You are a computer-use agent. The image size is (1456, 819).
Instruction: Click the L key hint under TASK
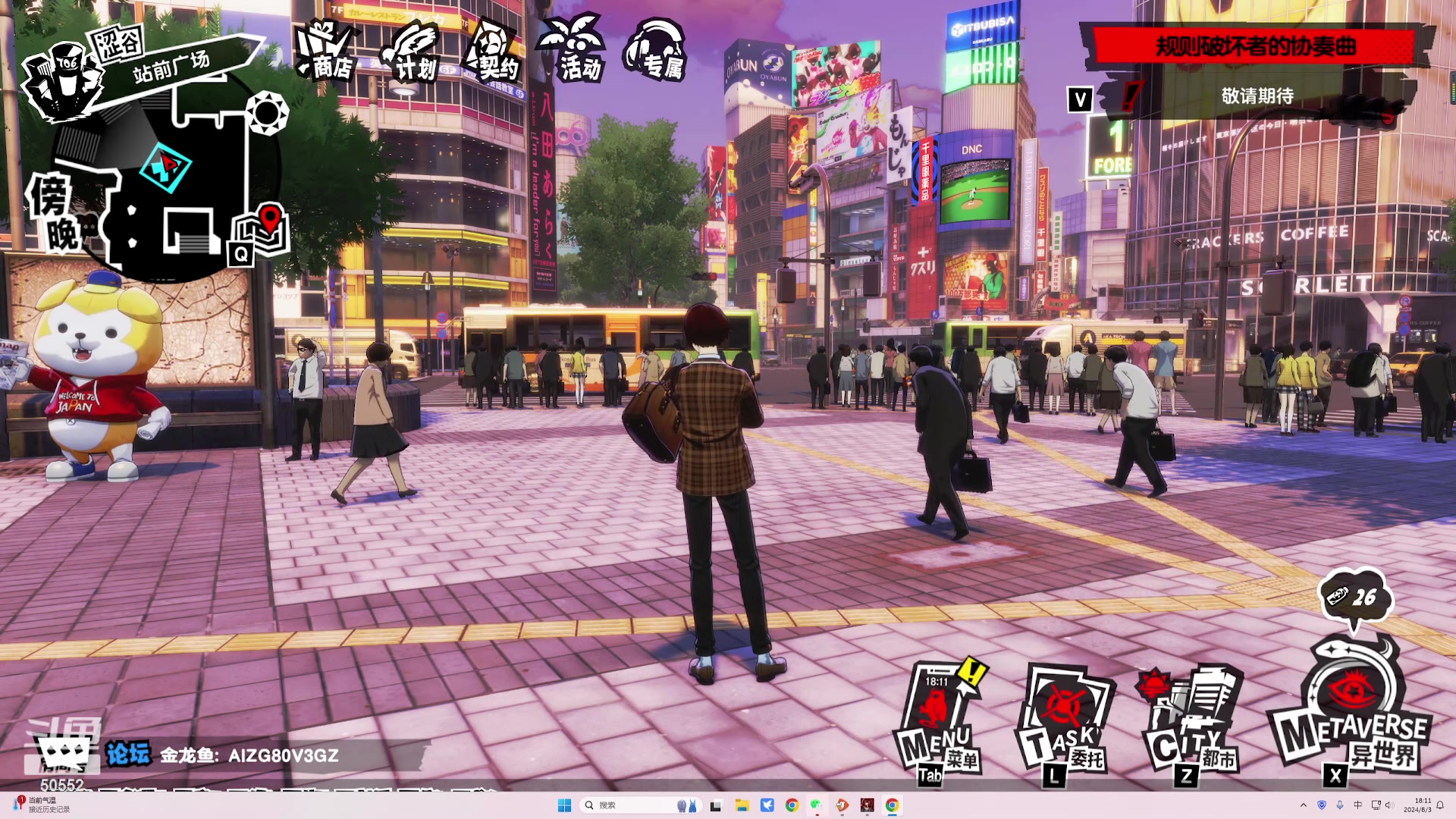[x=1054, y=775]
